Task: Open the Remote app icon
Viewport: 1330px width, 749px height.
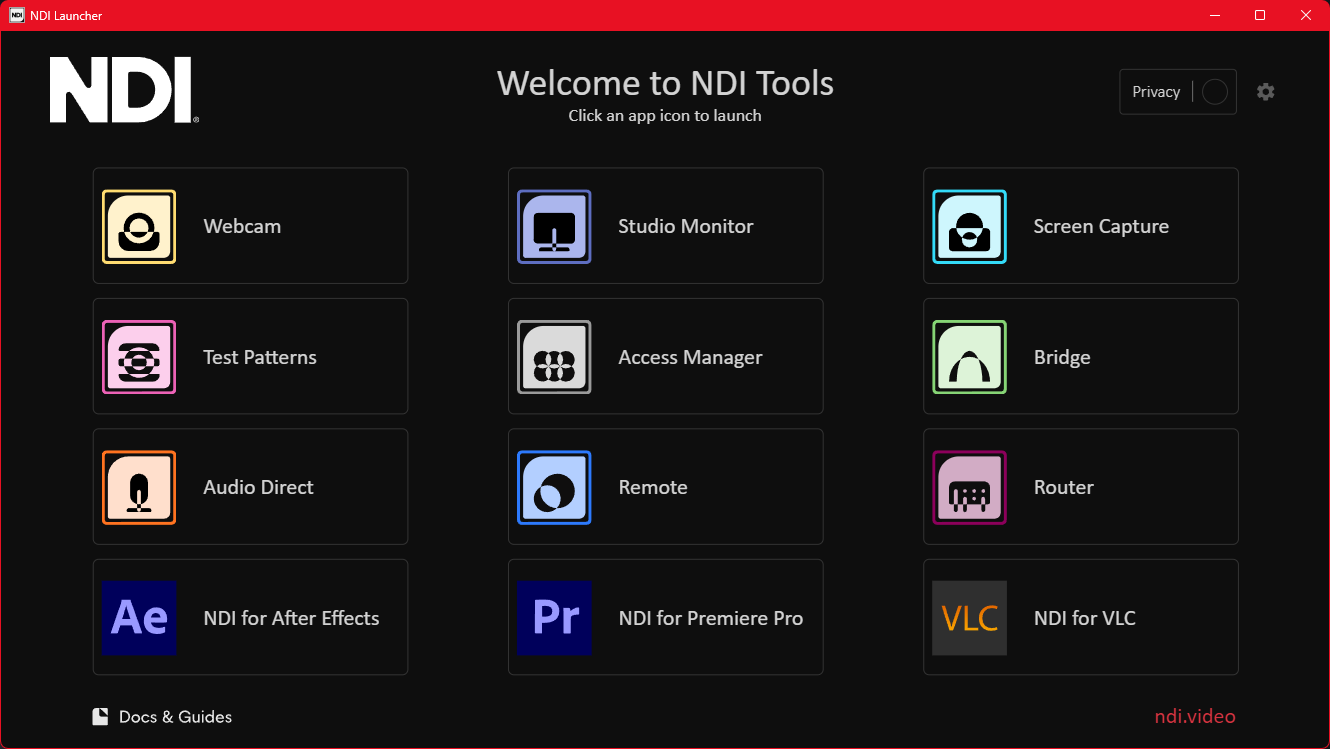Action: (x=554, y=488)
